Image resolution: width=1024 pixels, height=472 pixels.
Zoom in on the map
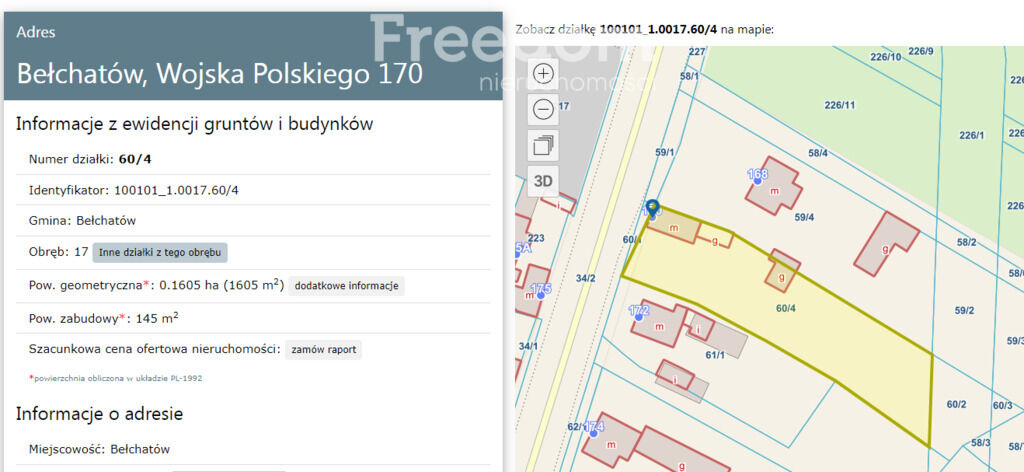543,73
